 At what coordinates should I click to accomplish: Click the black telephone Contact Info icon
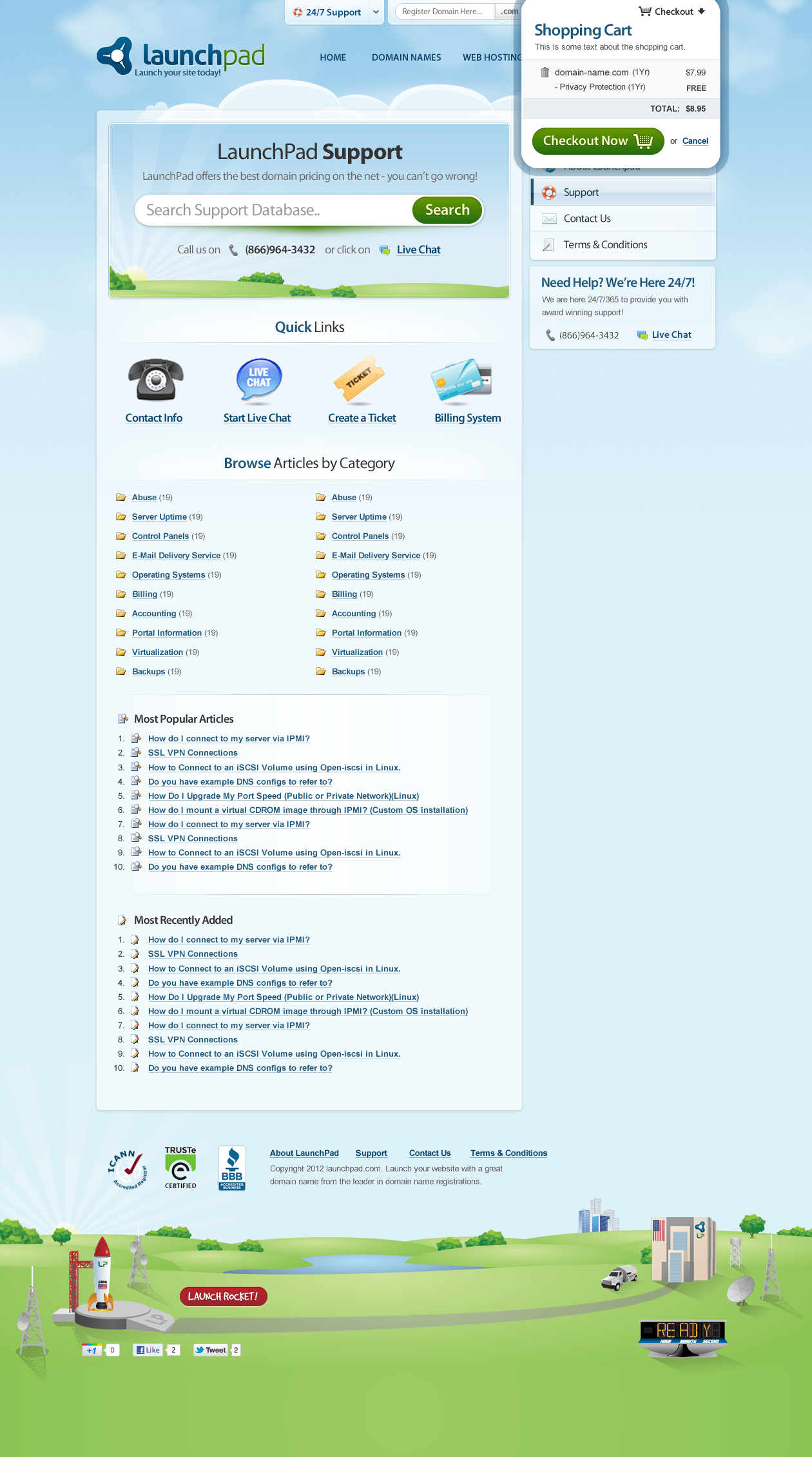click(x=155, y=380)
